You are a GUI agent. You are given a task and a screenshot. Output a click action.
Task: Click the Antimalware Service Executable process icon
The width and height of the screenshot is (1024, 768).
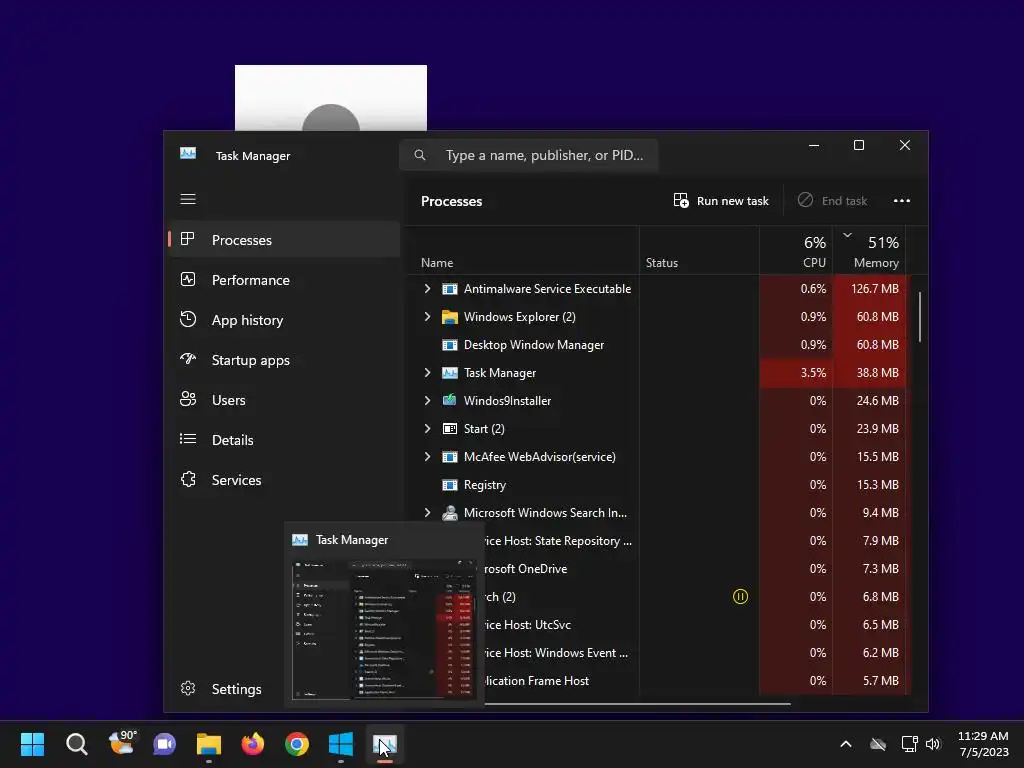449,289
